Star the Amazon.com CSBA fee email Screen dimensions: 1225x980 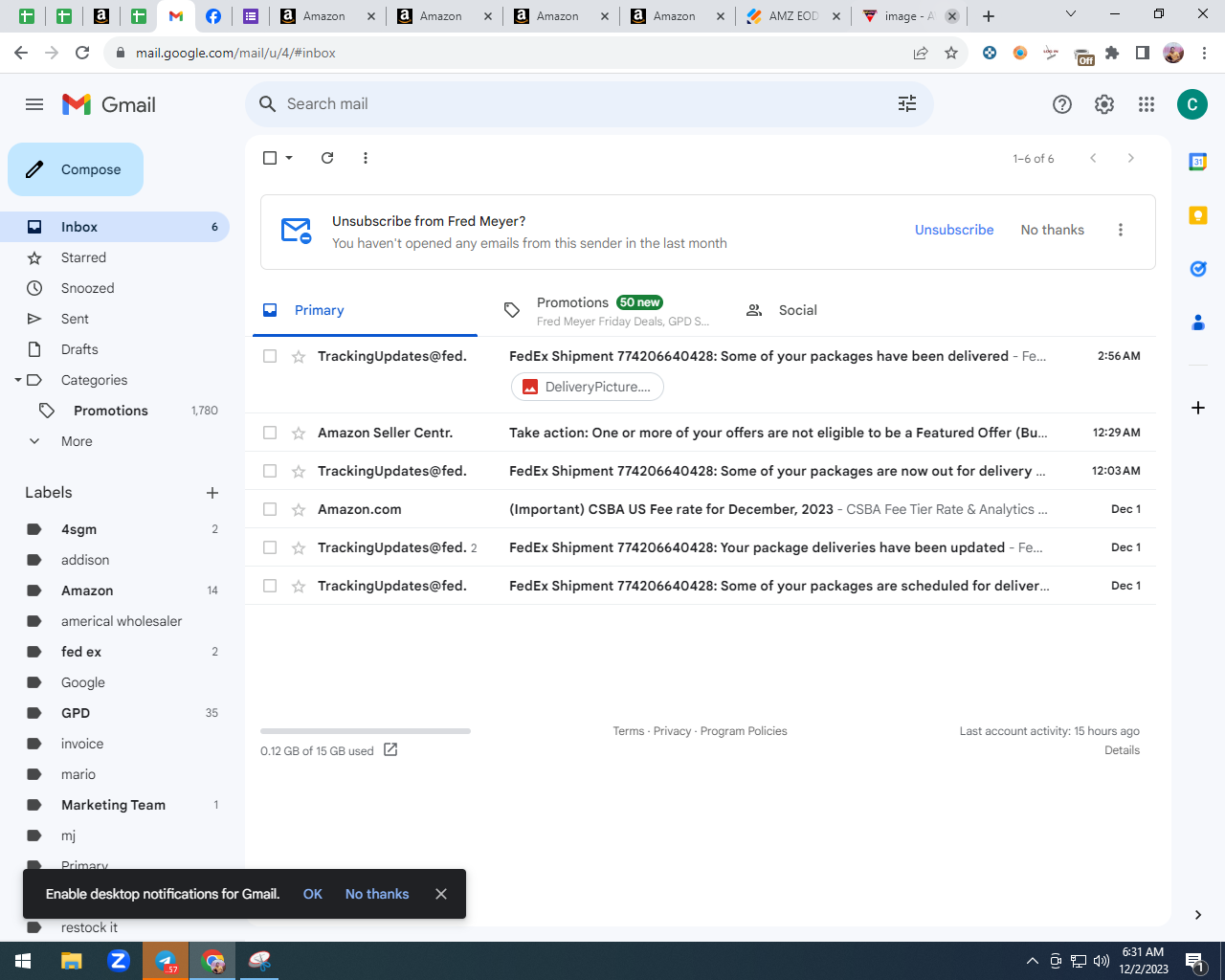pyautogui.click(x=299, y=509)
